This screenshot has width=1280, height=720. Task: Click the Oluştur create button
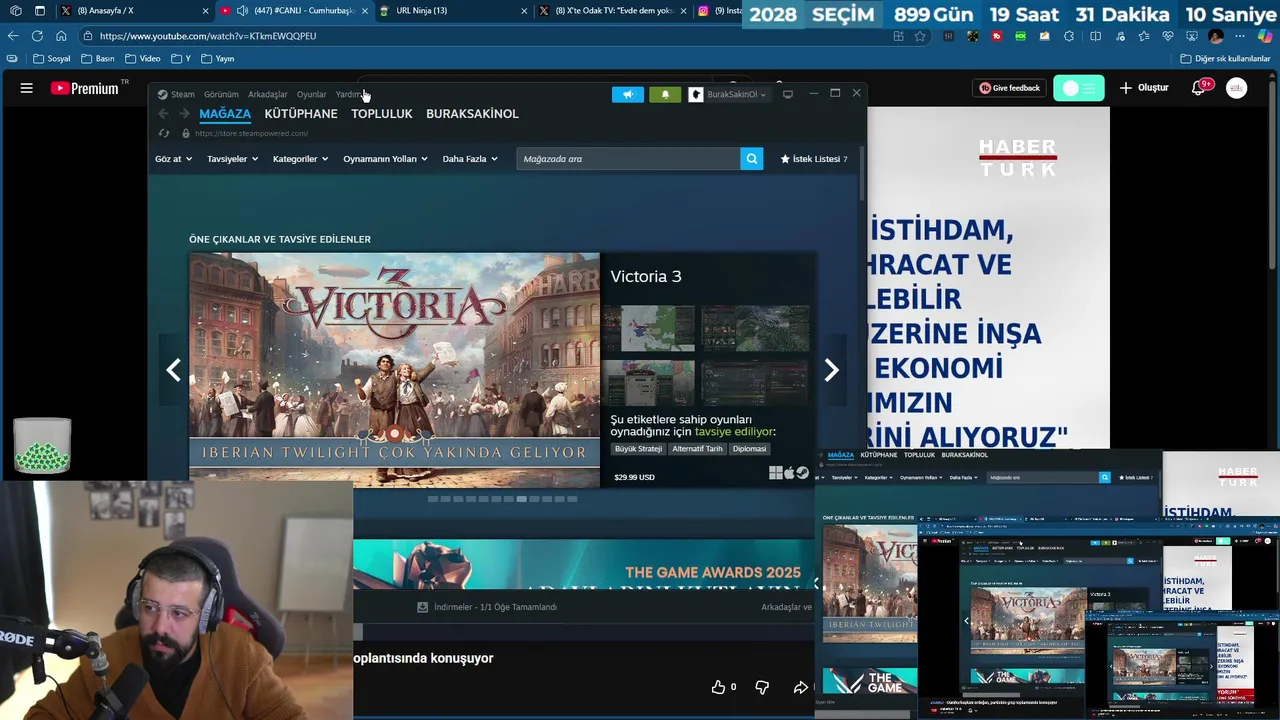[x=1143, y=88]
